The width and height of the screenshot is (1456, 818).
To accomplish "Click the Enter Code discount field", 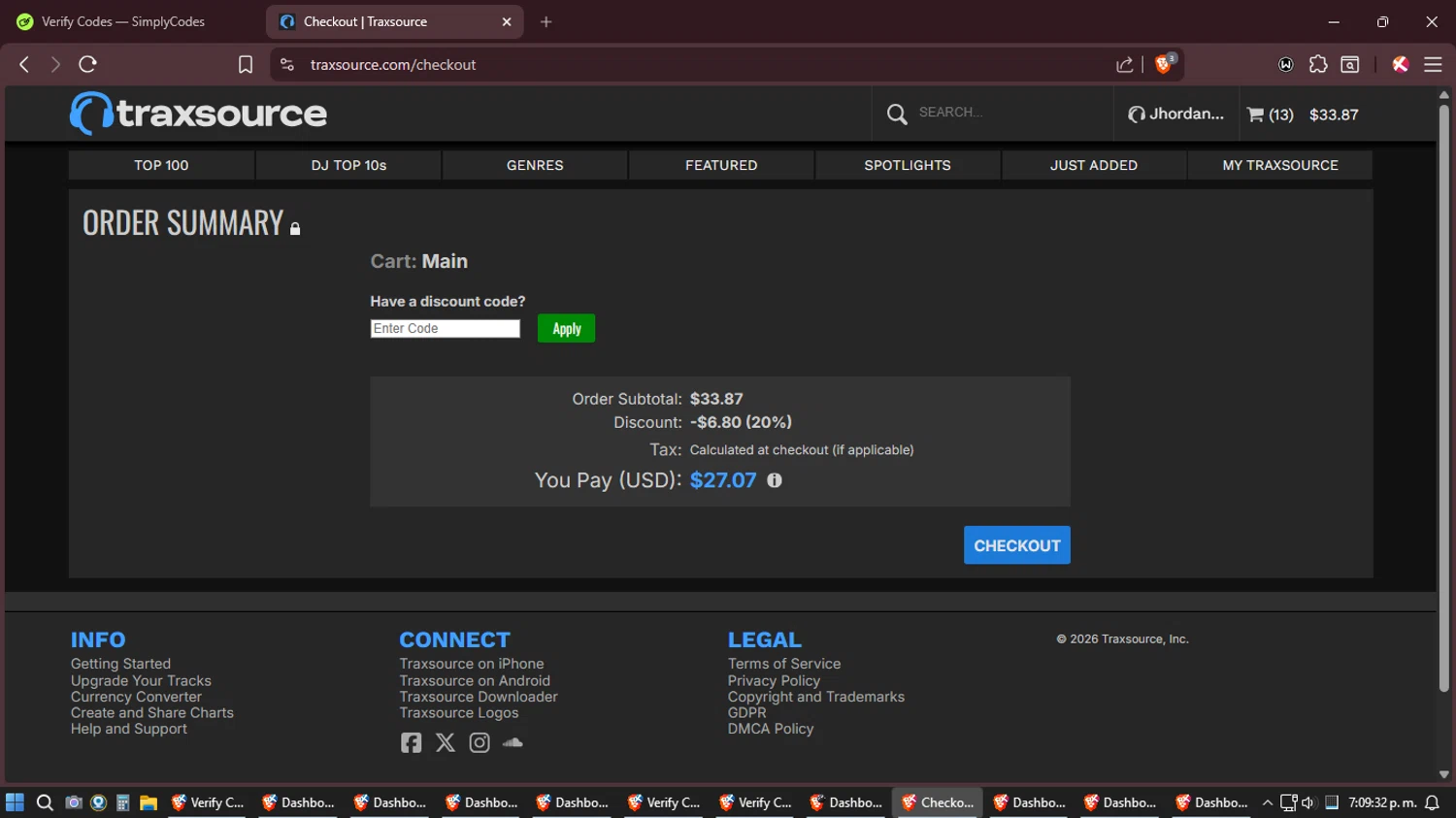I will (446, 328).
